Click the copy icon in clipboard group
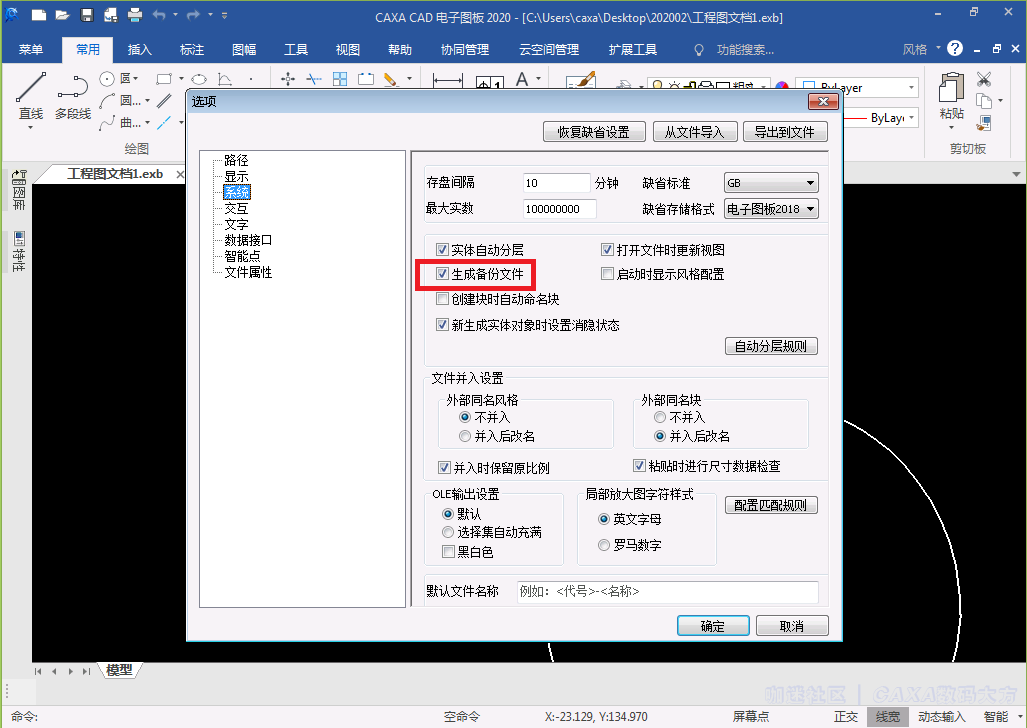The width and height of the screenshot is (1027, 728). pos(984,100)
